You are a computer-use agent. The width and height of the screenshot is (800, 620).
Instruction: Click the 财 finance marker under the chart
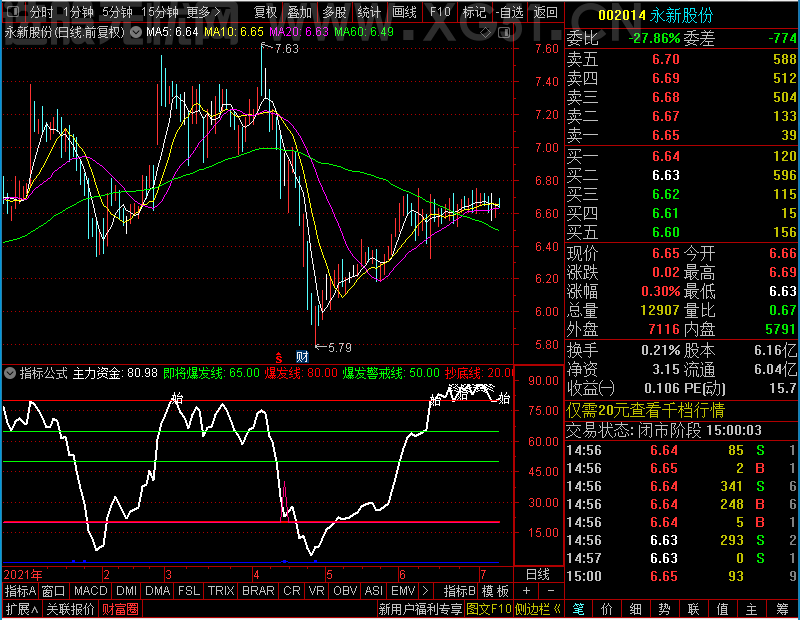(x=302, y=357)
